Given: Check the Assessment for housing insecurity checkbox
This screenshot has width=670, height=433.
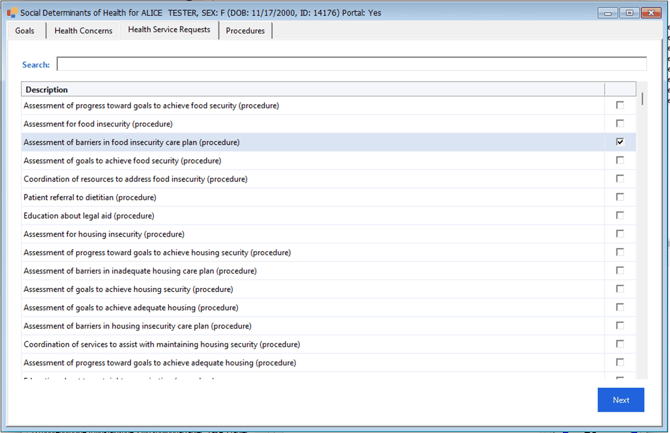Looking at the screenshot, I should tap(620, 234).
